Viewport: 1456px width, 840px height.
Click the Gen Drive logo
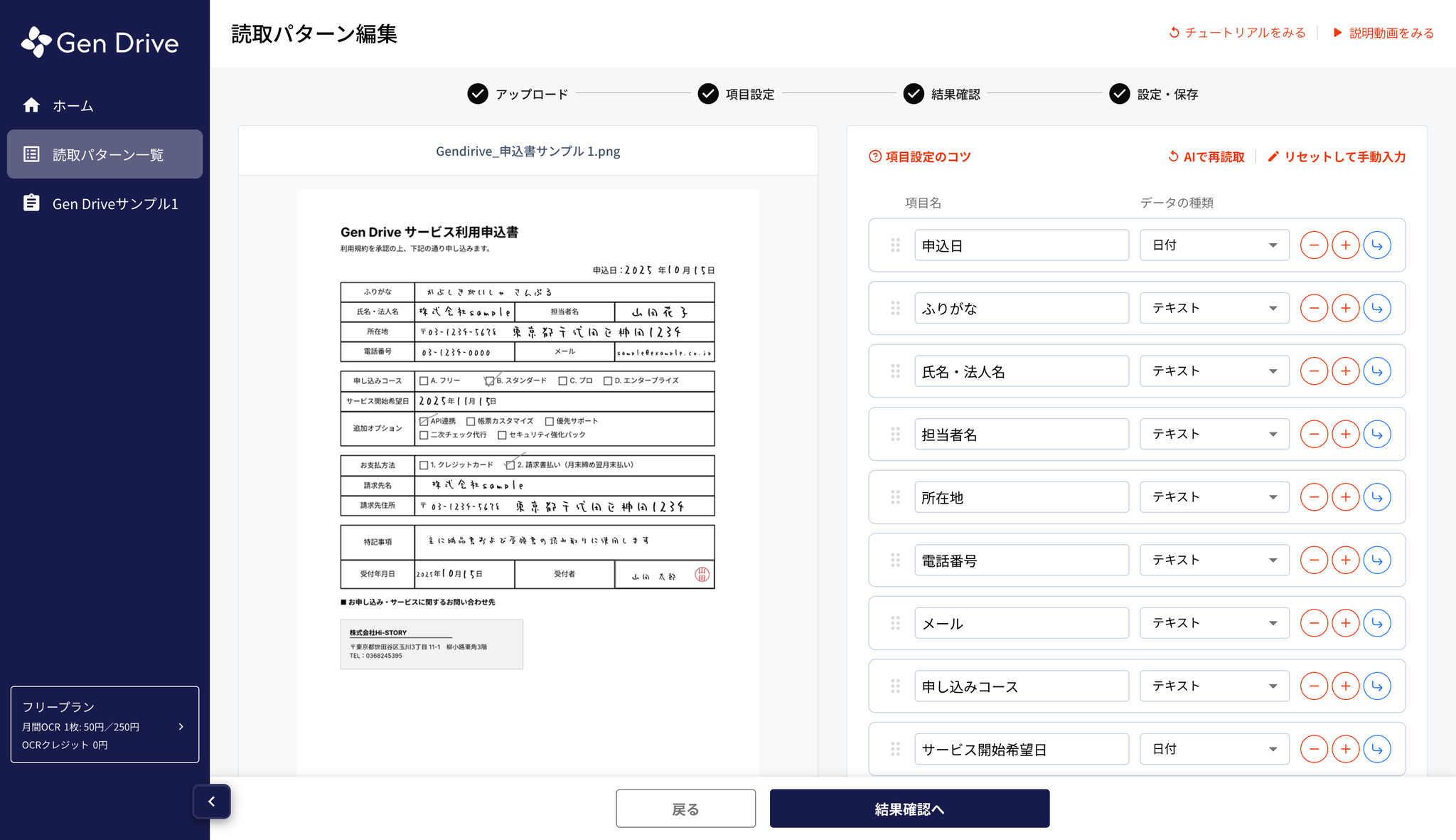click(x=100, y=43)
